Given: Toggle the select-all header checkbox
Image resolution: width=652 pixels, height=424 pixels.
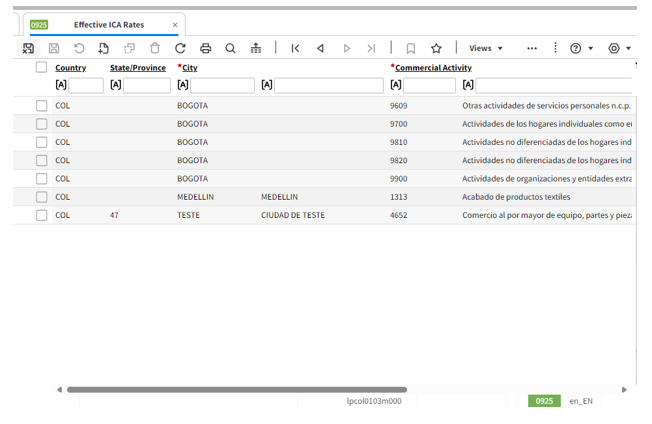Looking at the screenshot, I should pos(41,67).
